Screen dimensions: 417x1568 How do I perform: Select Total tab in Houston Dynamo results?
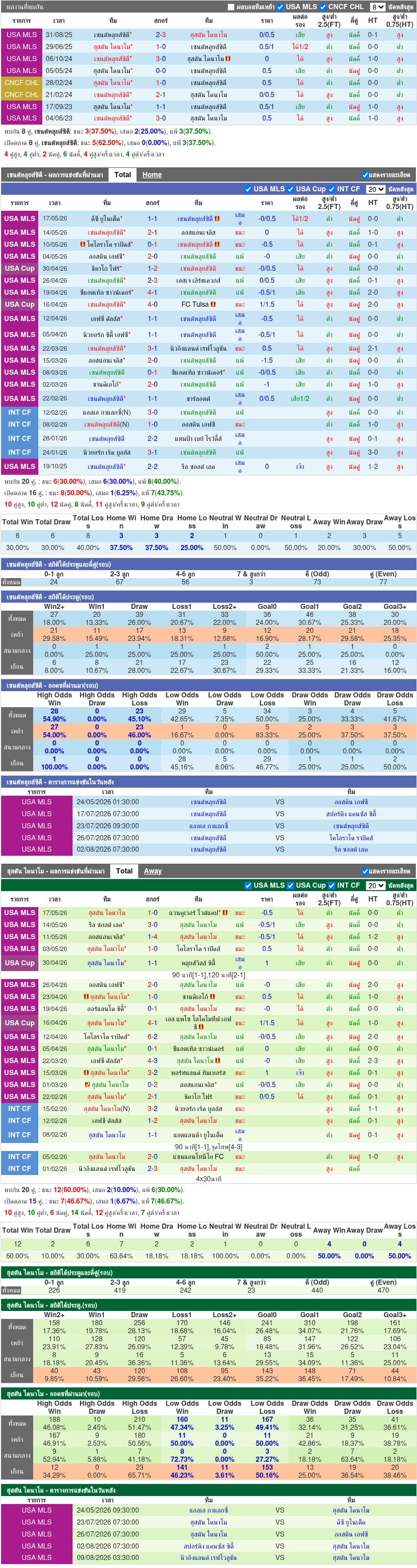click(x=124, y=871)
